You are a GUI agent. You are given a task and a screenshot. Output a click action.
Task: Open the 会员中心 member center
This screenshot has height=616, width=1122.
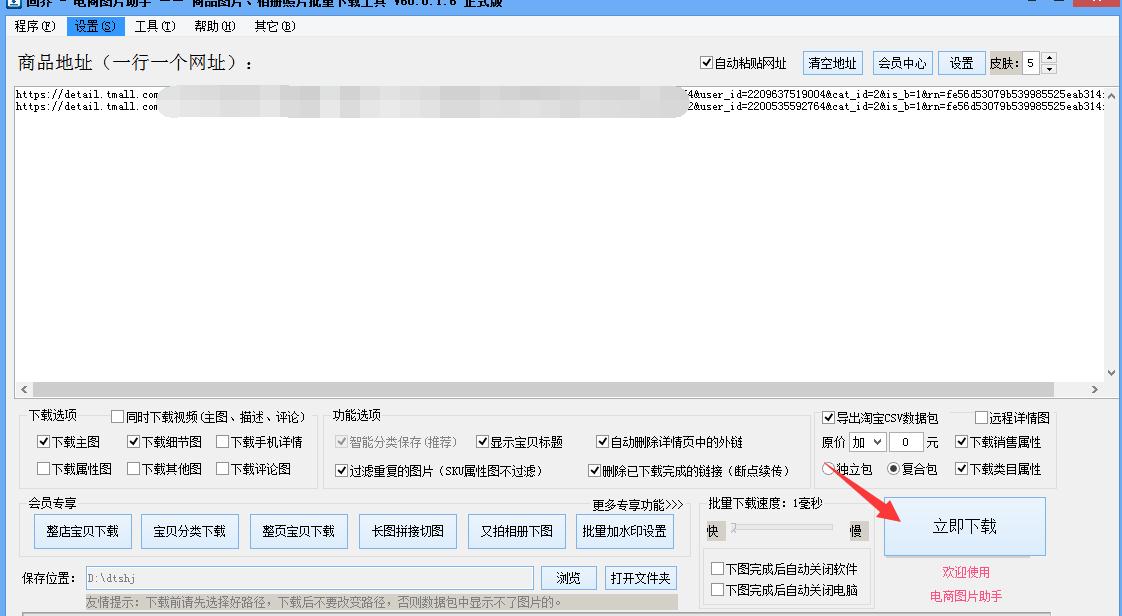tap(902, 62)
